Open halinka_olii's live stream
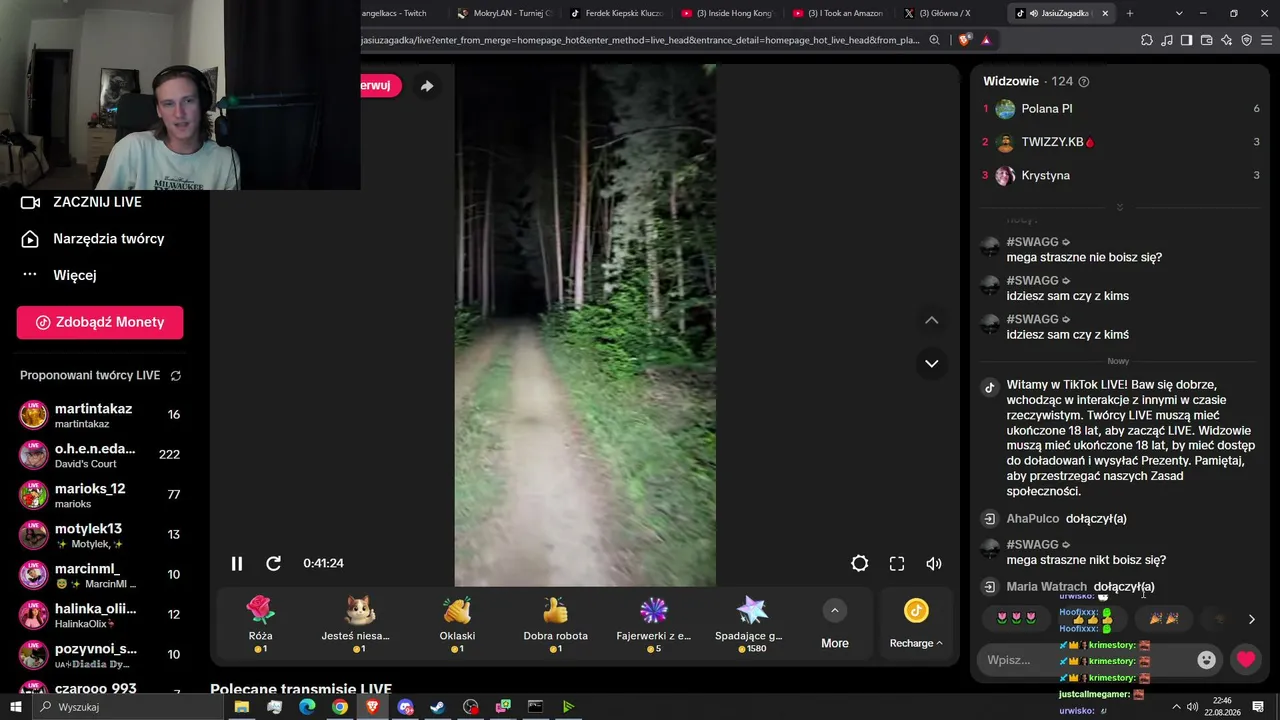 tap(100, 615)
